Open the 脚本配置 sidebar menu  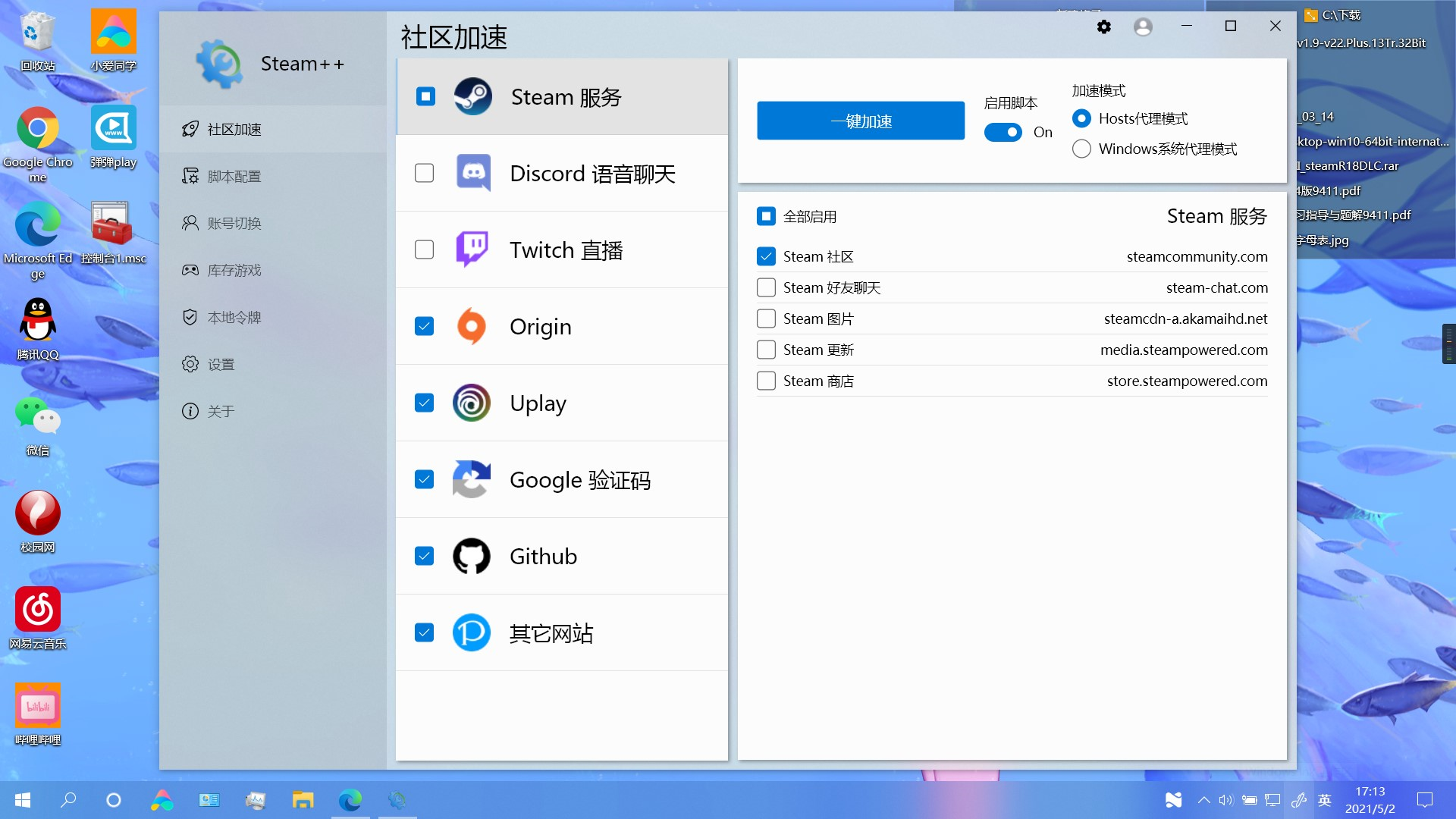[x=234, y=177]
